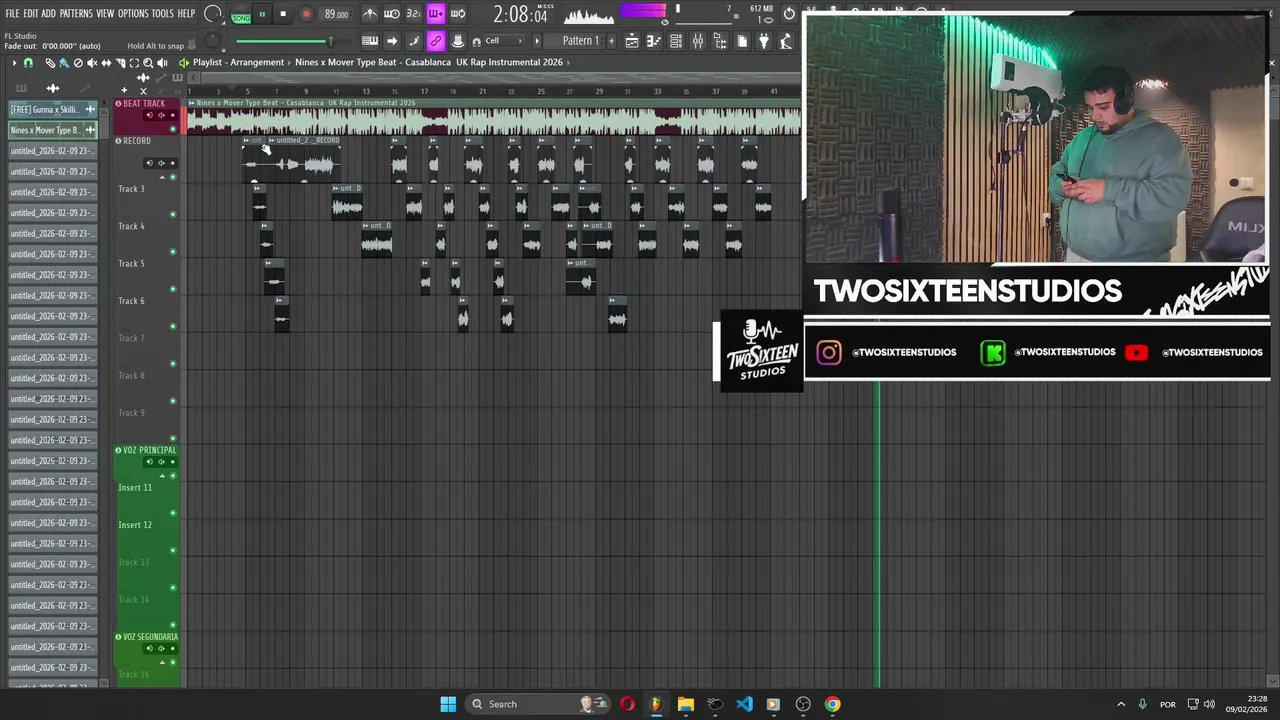
Task: Toggle loop recording button
Action: (x=457, y=14)
